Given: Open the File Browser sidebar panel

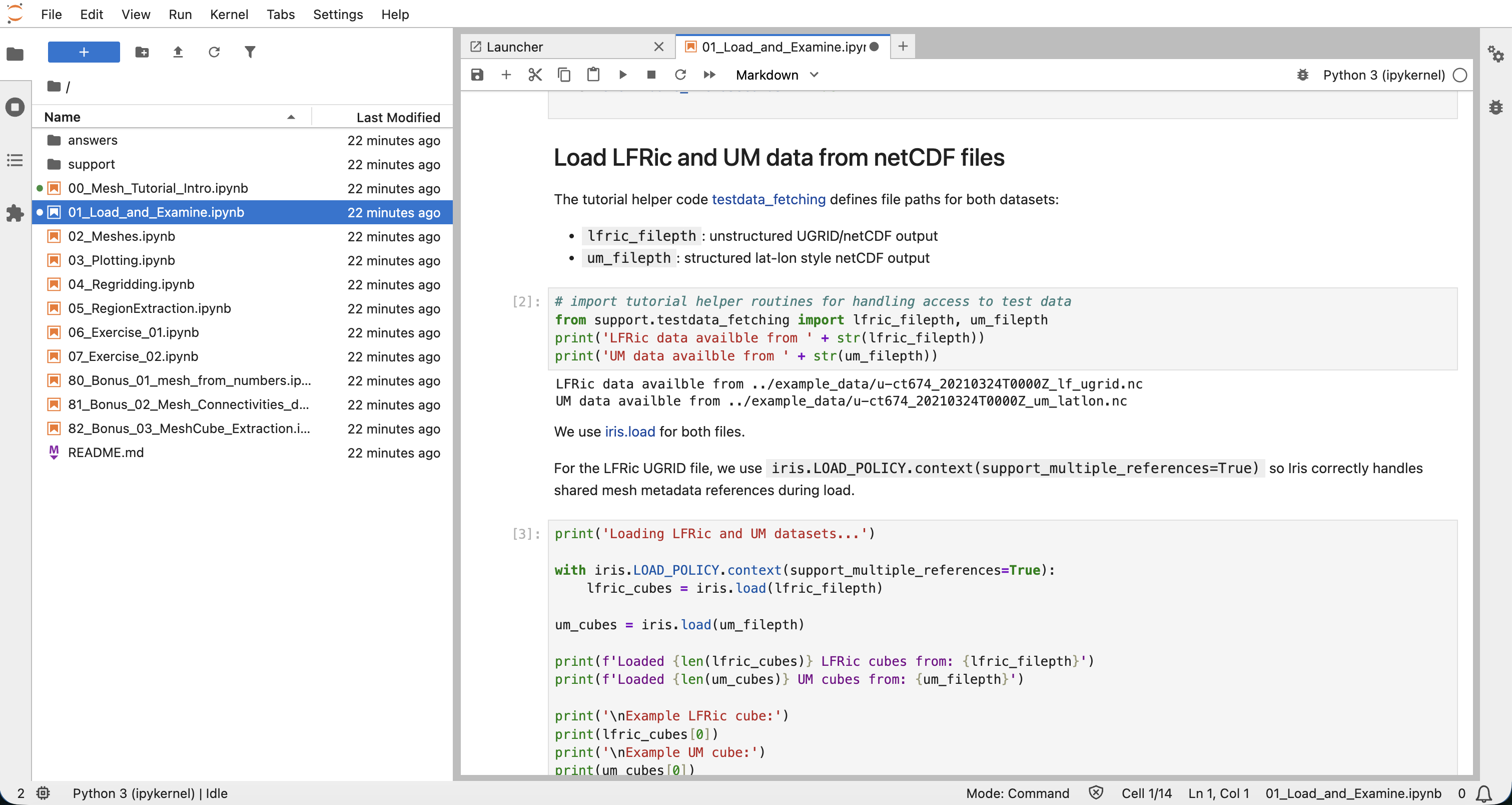Looking at the screenshot, I should [16, 54].
